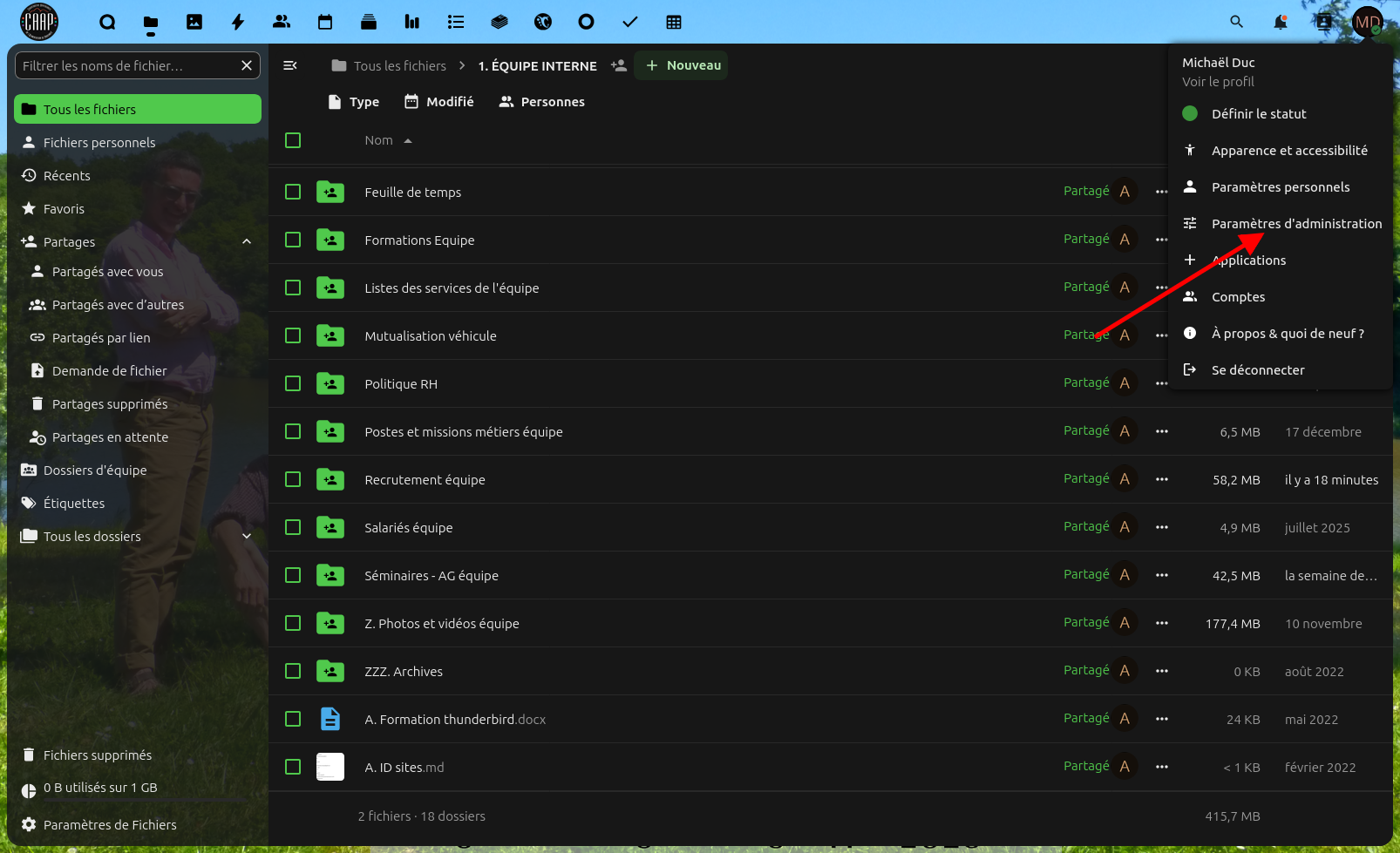
Task: Open the Calendar app icon
Action: [325, 22]
